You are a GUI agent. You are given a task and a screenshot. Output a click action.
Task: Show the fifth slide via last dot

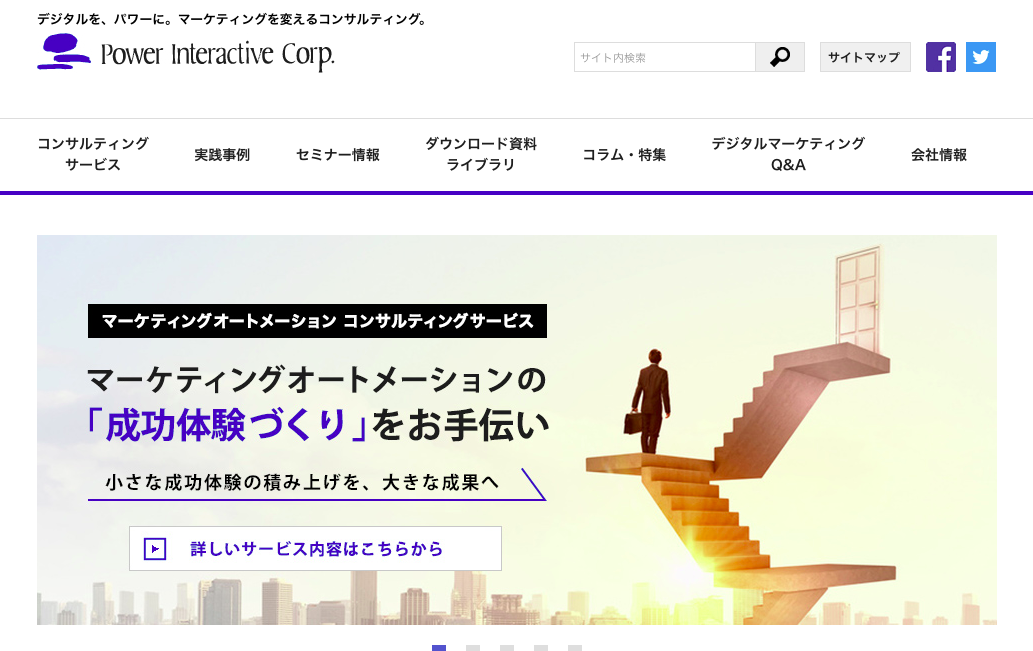[575, 648]
